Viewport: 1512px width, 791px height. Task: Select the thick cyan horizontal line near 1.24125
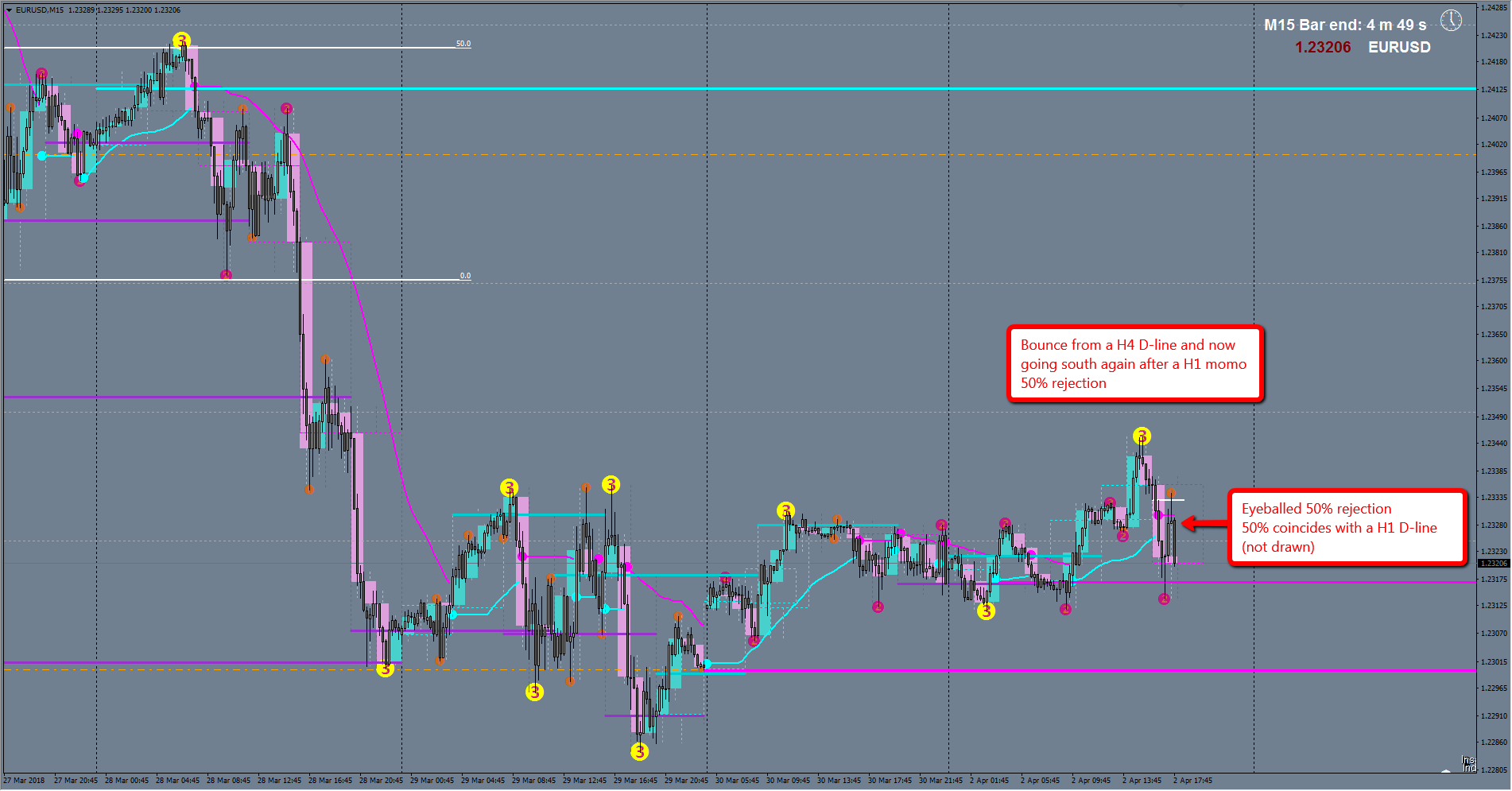785,89
